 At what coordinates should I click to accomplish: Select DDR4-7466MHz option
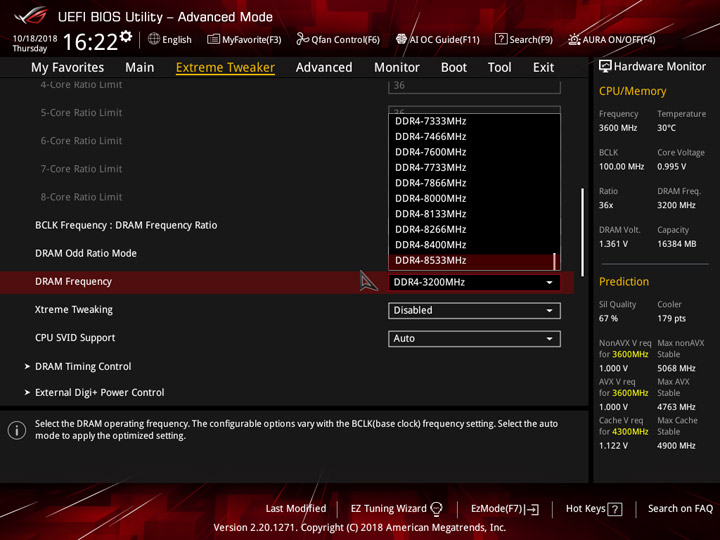474,137
